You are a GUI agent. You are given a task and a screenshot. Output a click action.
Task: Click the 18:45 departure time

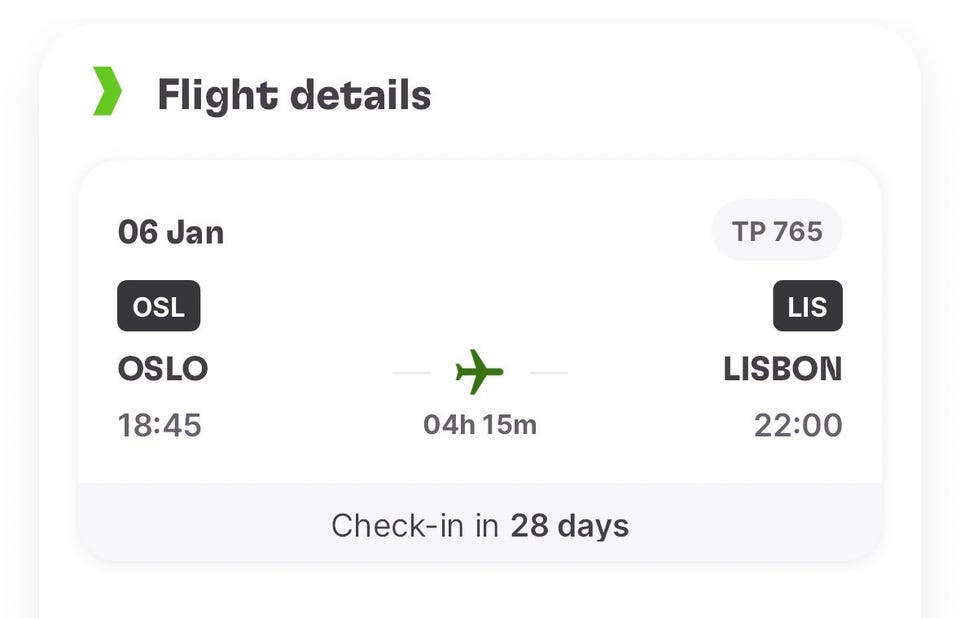coord(160,425)
